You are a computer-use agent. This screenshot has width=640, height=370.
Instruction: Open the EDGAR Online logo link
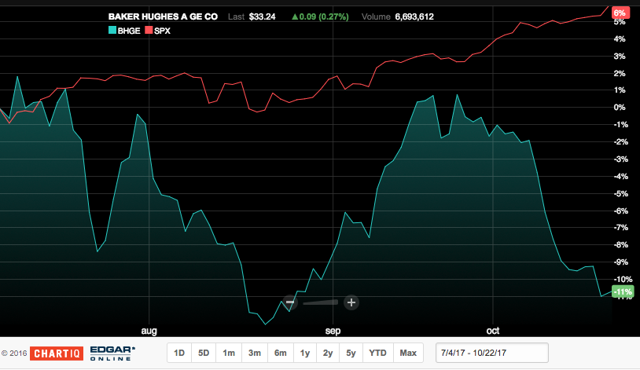click(112, 353)
